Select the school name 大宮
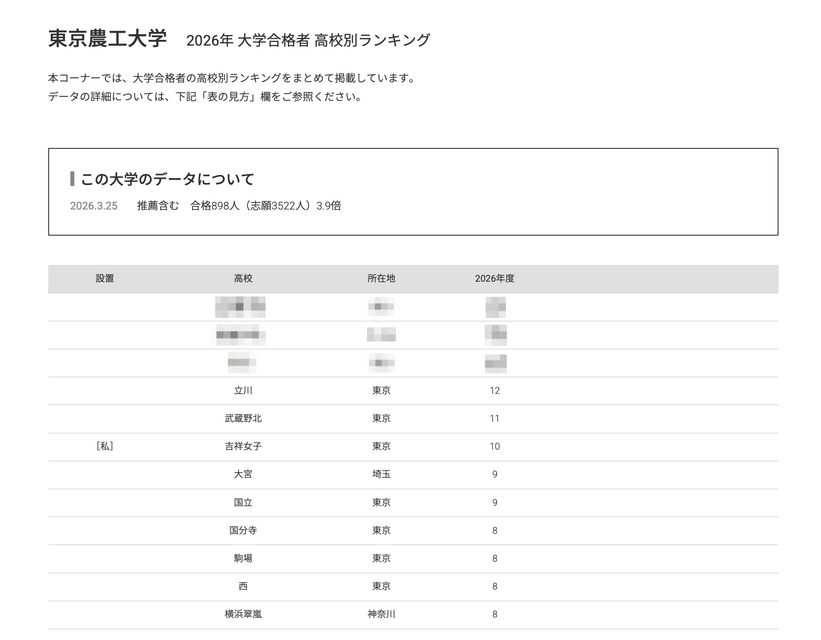The height and width of the screenshot is (640, 821). pos(243,475)
